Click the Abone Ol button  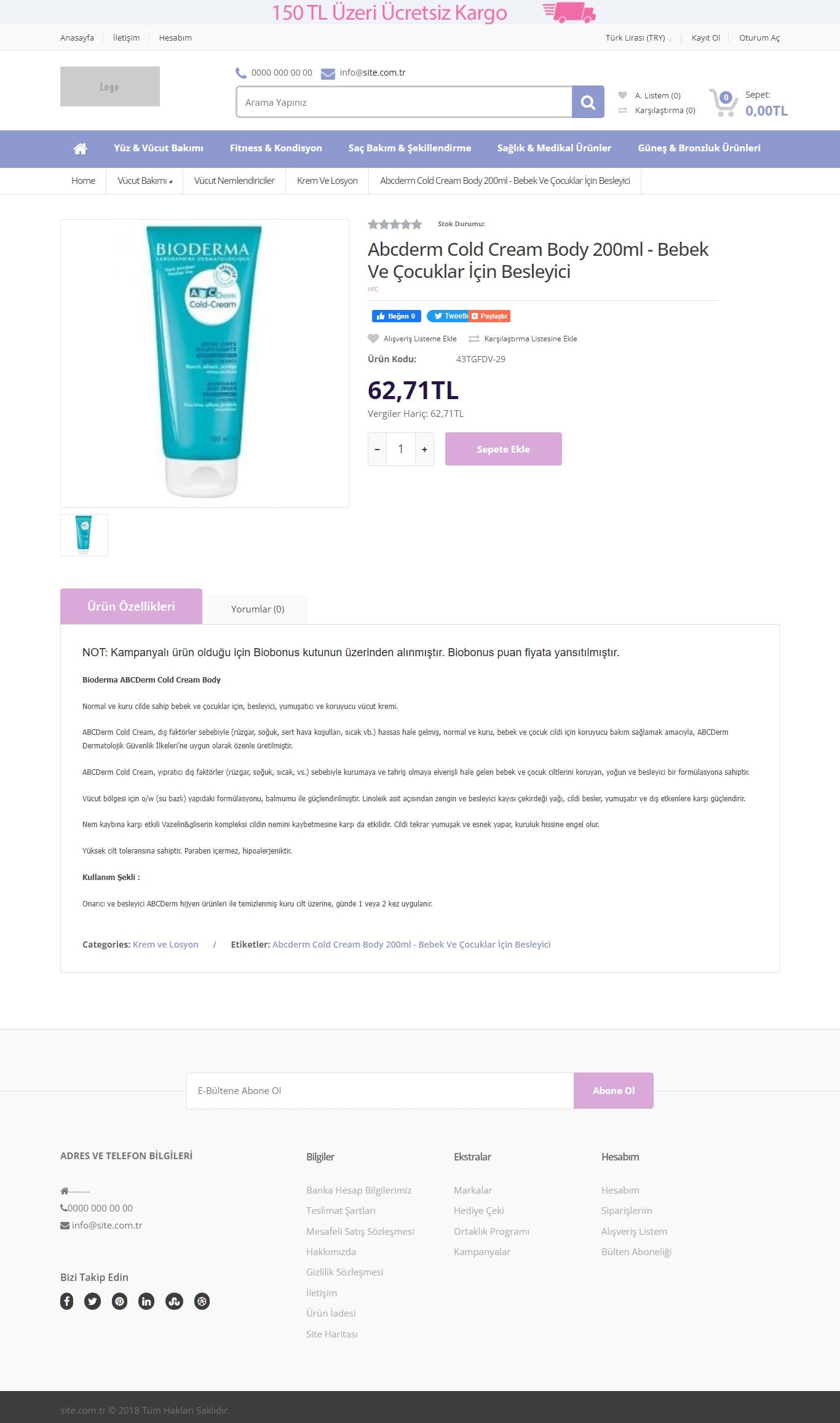pos(614,1090)
